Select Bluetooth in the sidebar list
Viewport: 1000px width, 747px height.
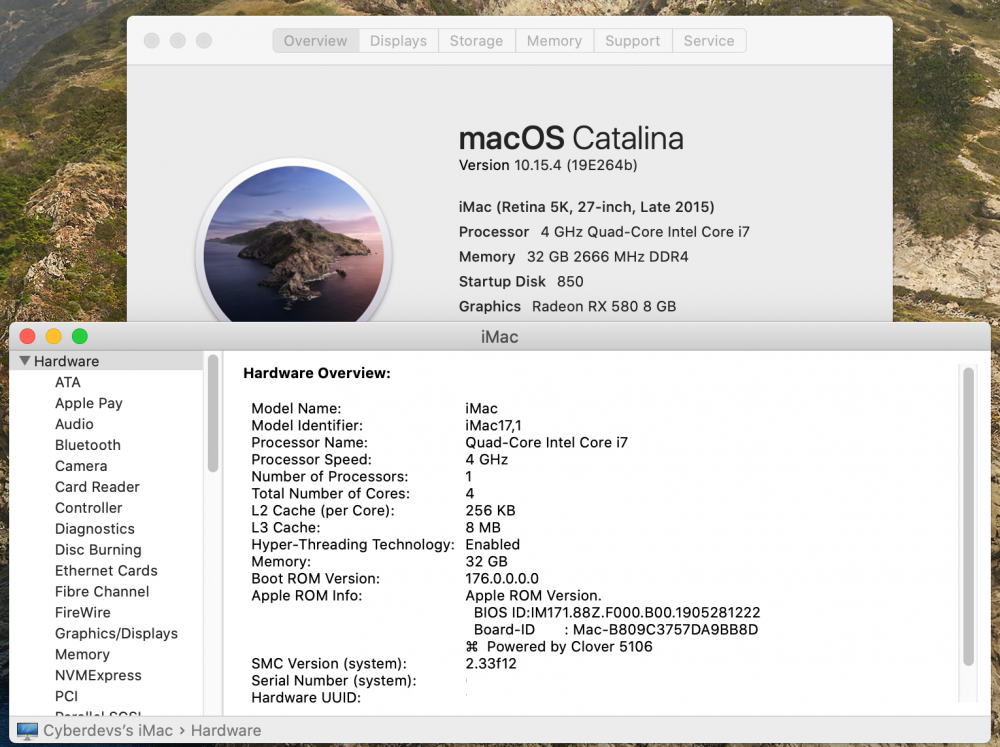tap(87, 445)
